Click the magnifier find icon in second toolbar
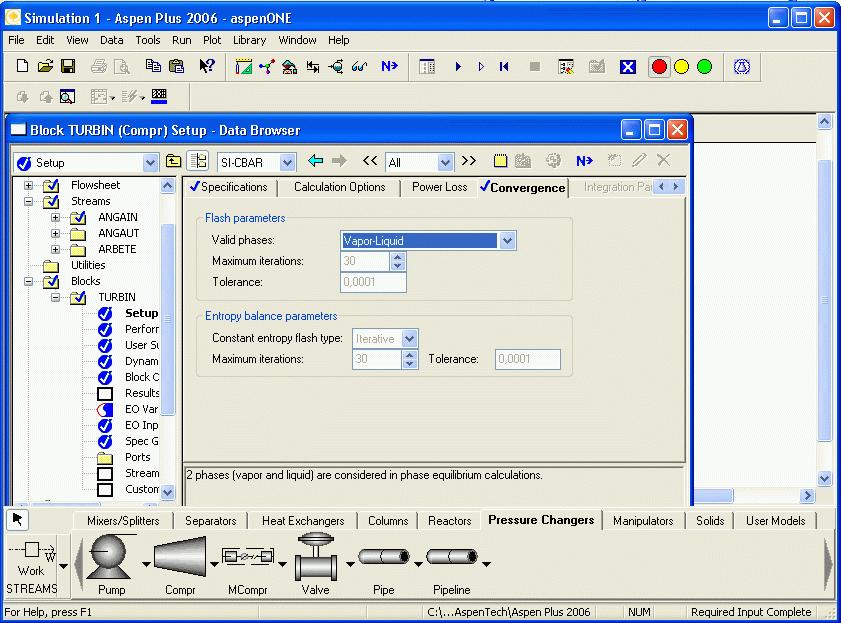This screenshot has width=841, height=623. tap(67, 97)
